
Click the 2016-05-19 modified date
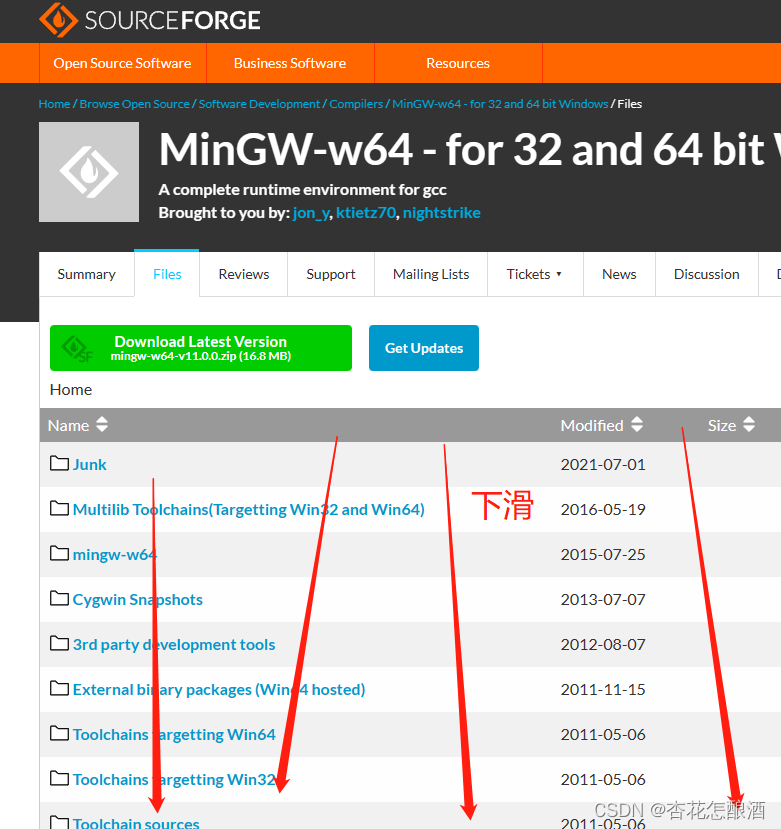[603, 509]
